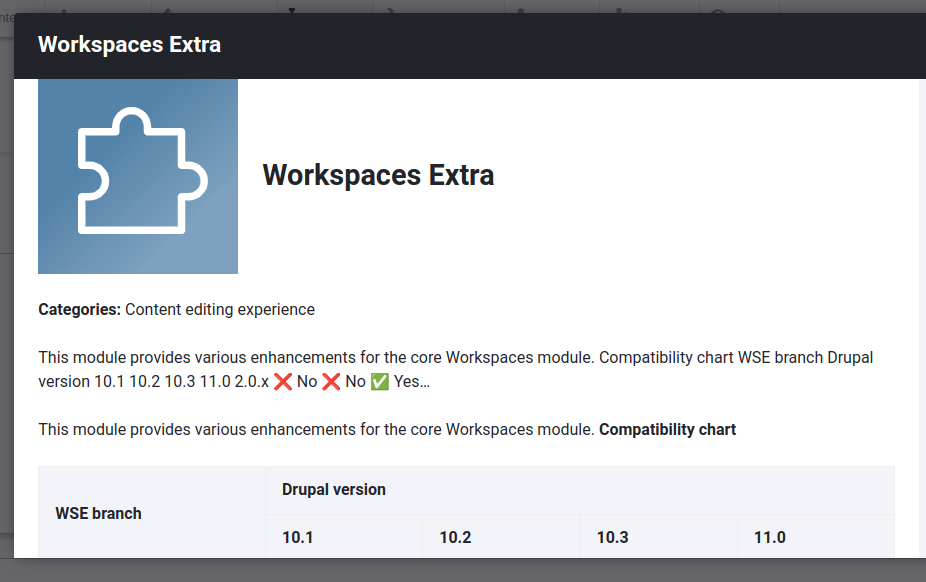Click the 10.2 version column header
This screenshot has width=926, height=582.
point(455,538)
